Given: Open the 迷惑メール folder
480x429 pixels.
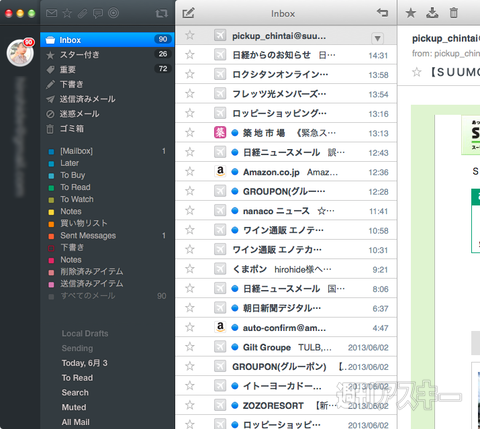Looking at the screenshot, I should point(107,114).
